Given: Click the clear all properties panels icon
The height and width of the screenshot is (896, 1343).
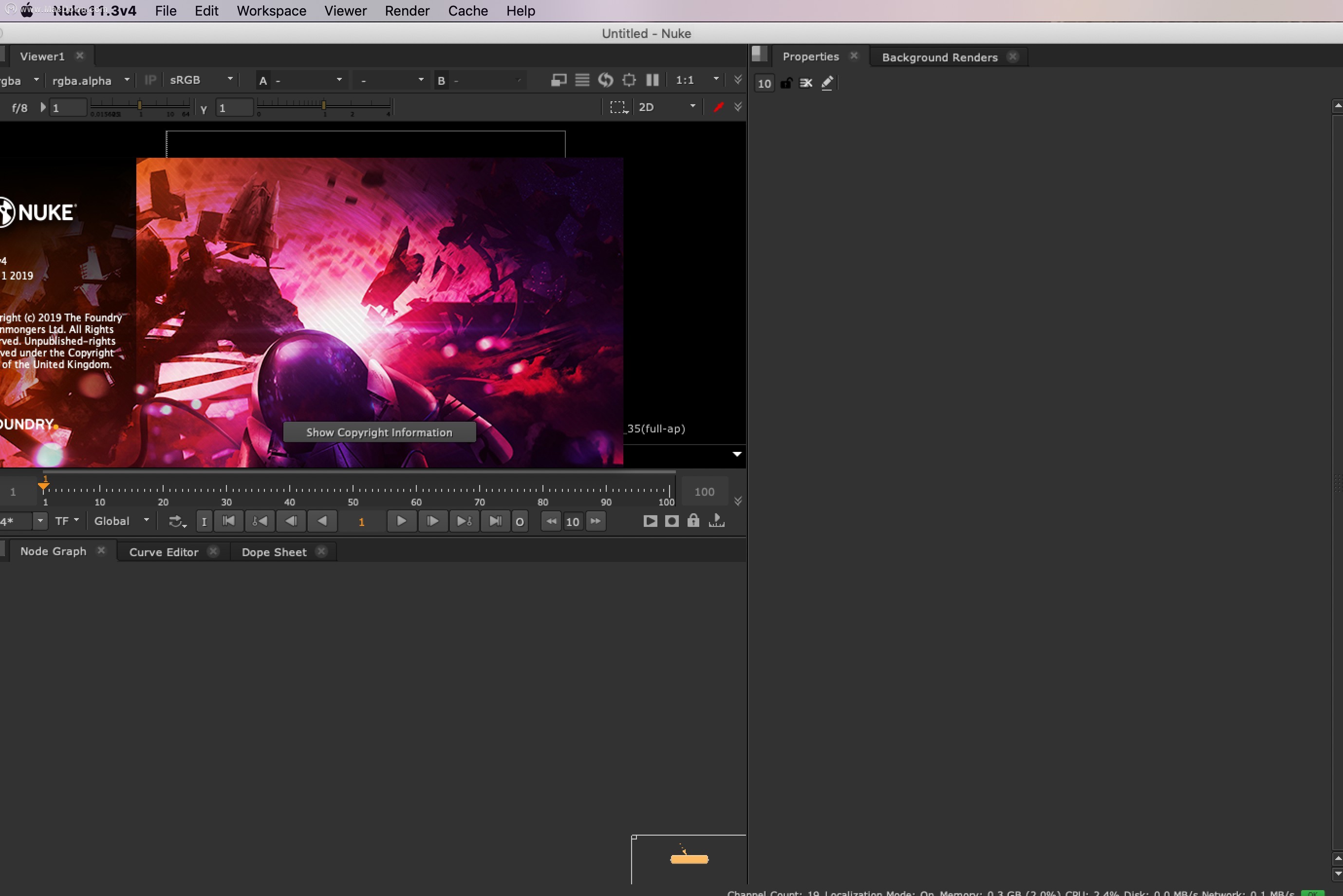Looking at the screenshot, I should [806, 83].
